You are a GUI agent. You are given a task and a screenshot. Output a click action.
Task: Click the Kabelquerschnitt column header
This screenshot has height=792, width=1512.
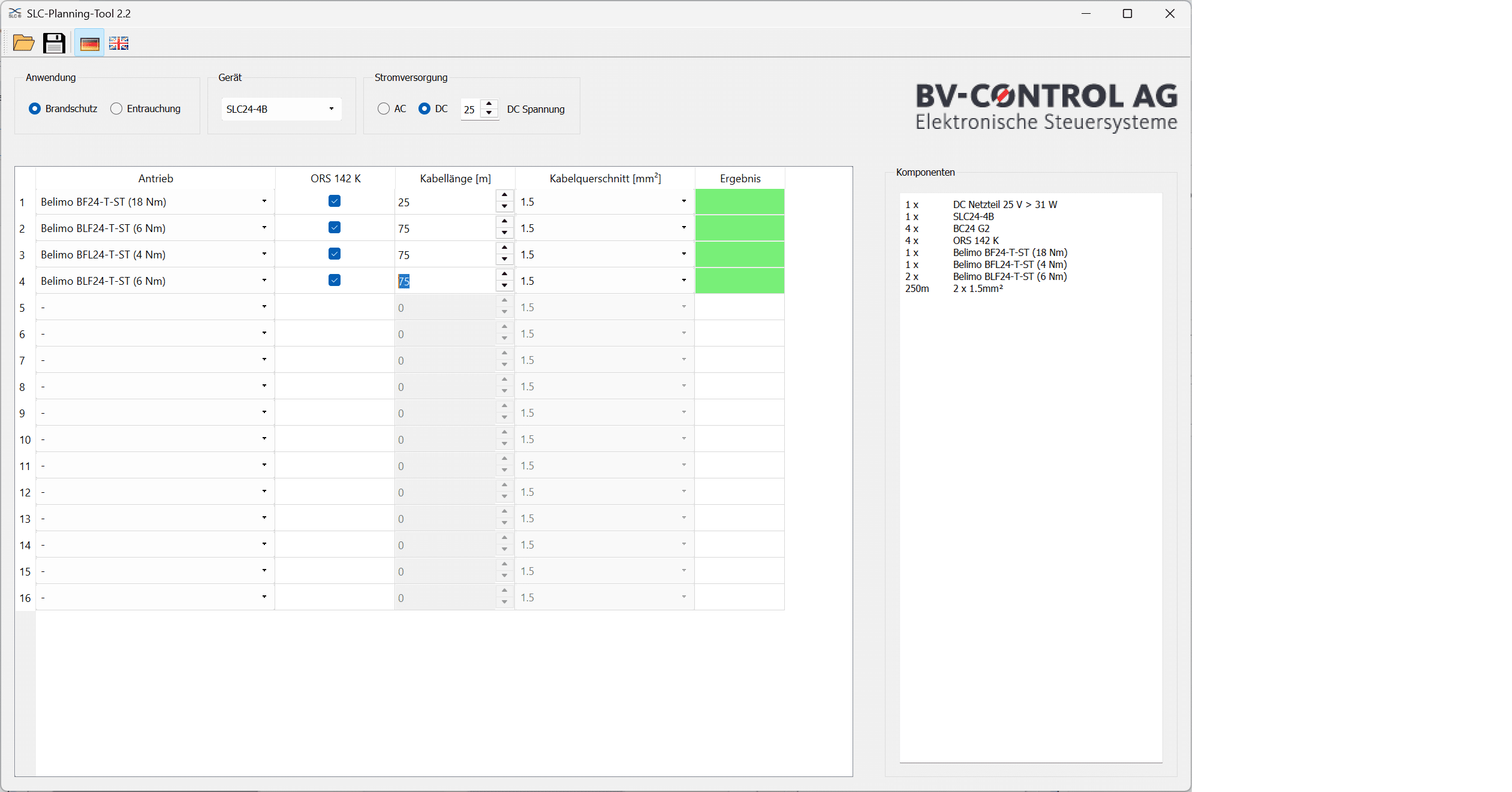coord(605,178)
